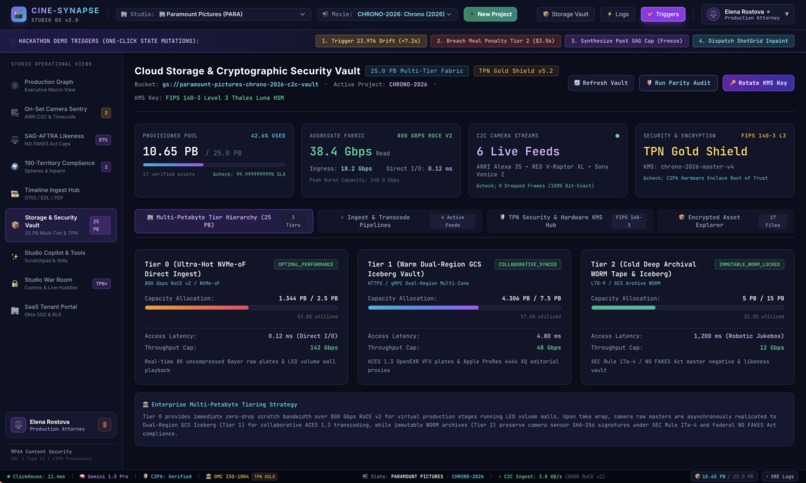The width and height of the screenshot is (806, 483).
Task: Open Storage Vault in top bar
Action: (x=565, y=14)
